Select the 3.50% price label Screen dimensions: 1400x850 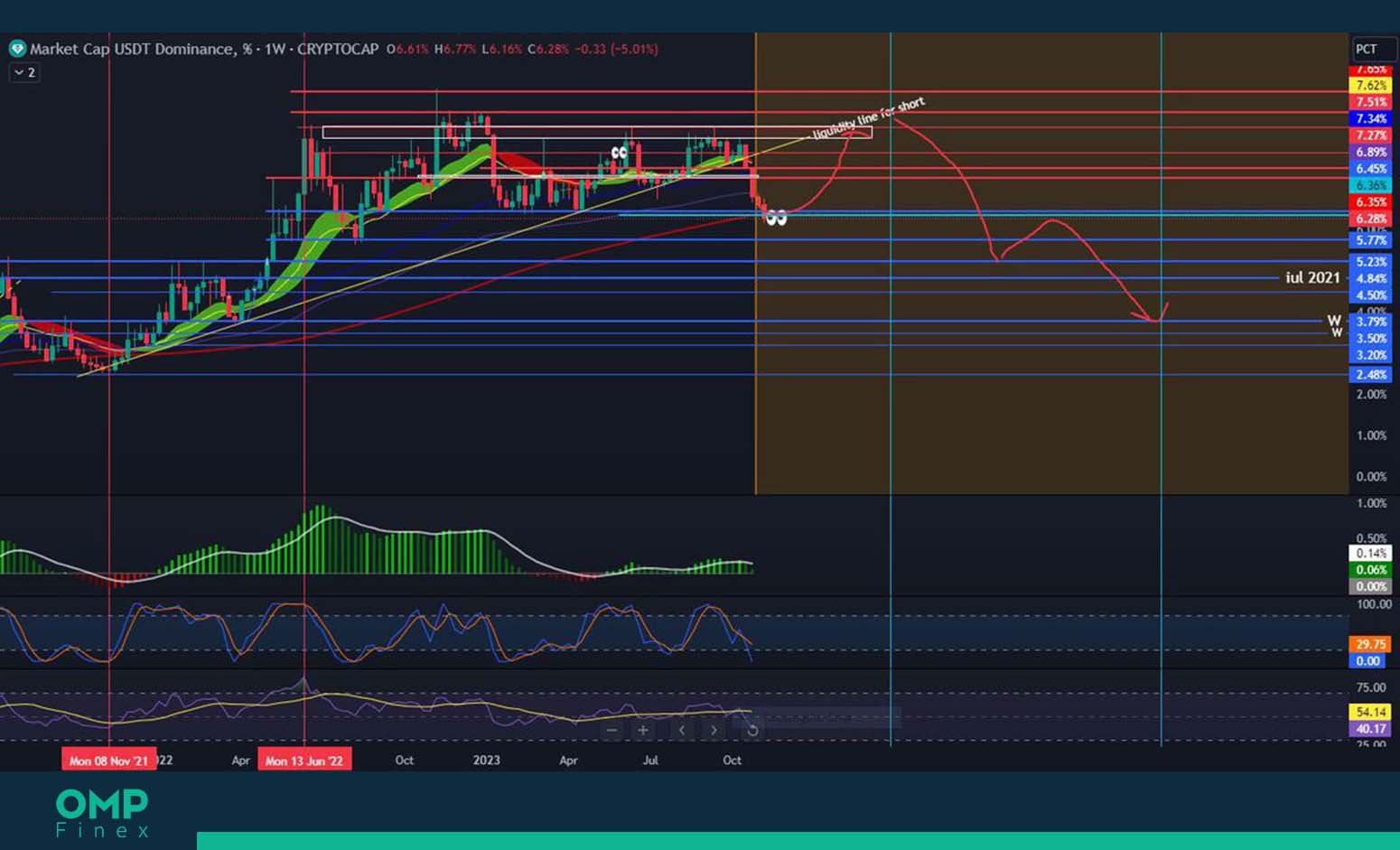[x=1371, y=339]
